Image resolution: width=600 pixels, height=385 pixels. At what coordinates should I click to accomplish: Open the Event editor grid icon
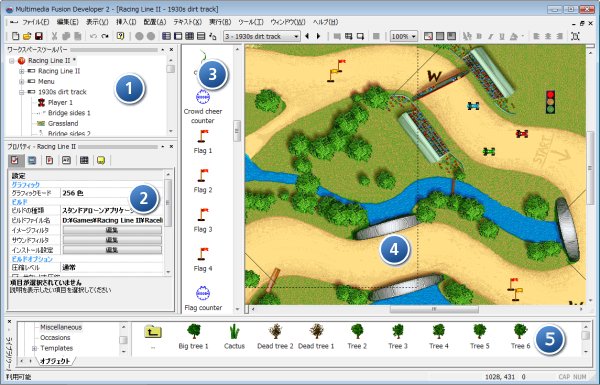pyautogui.click(x=189, y=36)
